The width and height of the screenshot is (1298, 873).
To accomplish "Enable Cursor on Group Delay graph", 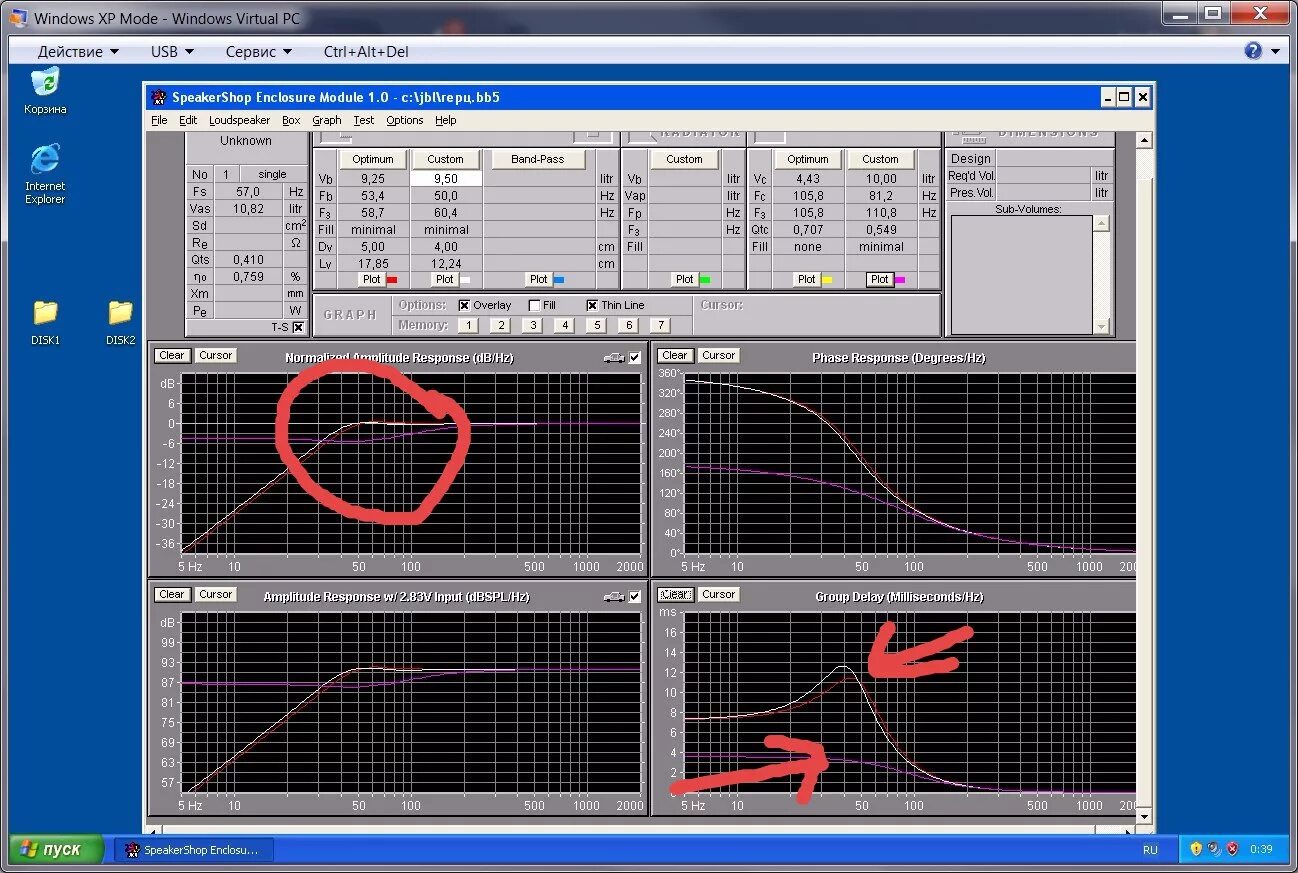I will [x=718, y=594].
